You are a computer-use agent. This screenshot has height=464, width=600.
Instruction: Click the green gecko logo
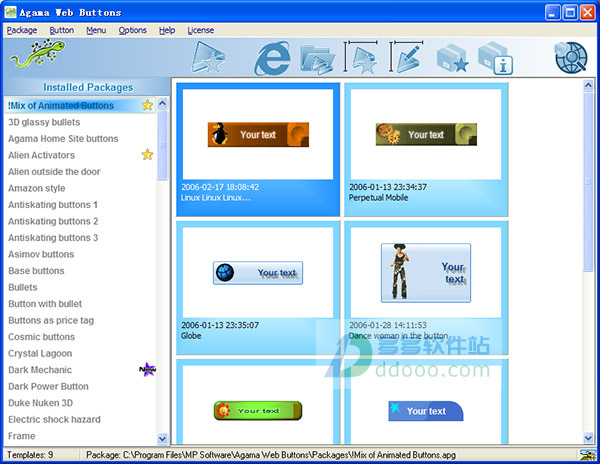[x=38, y=53]
